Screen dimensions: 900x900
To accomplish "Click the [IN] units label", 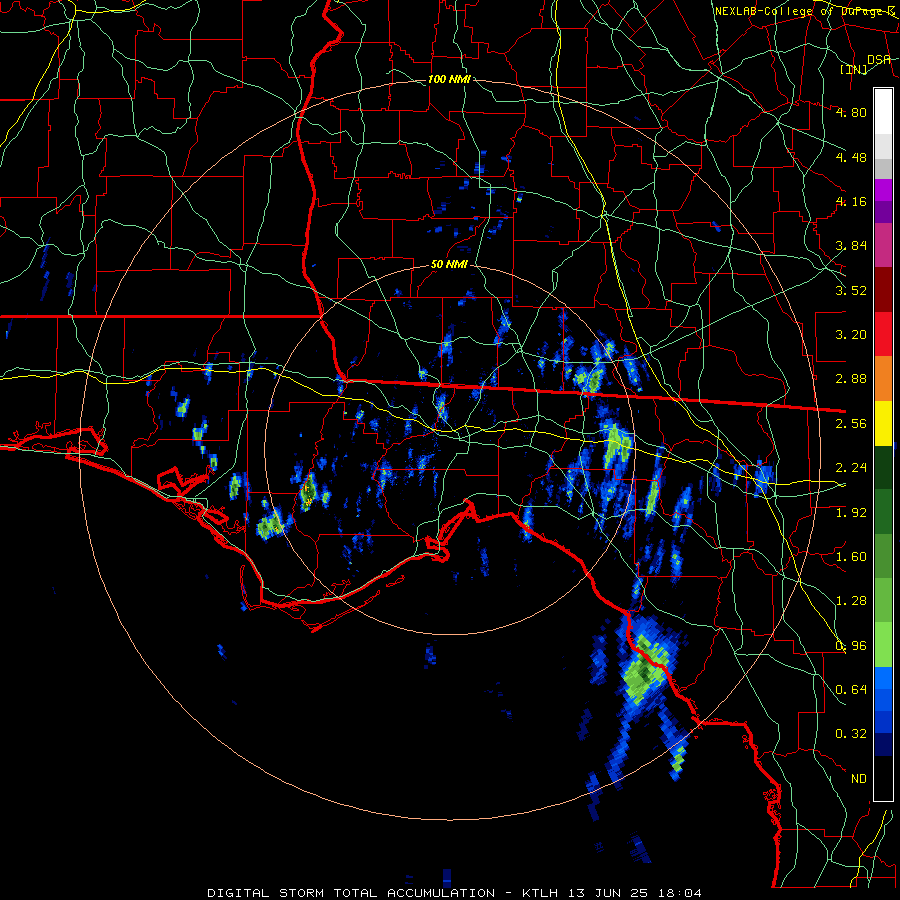I will [x=854, y=69].
